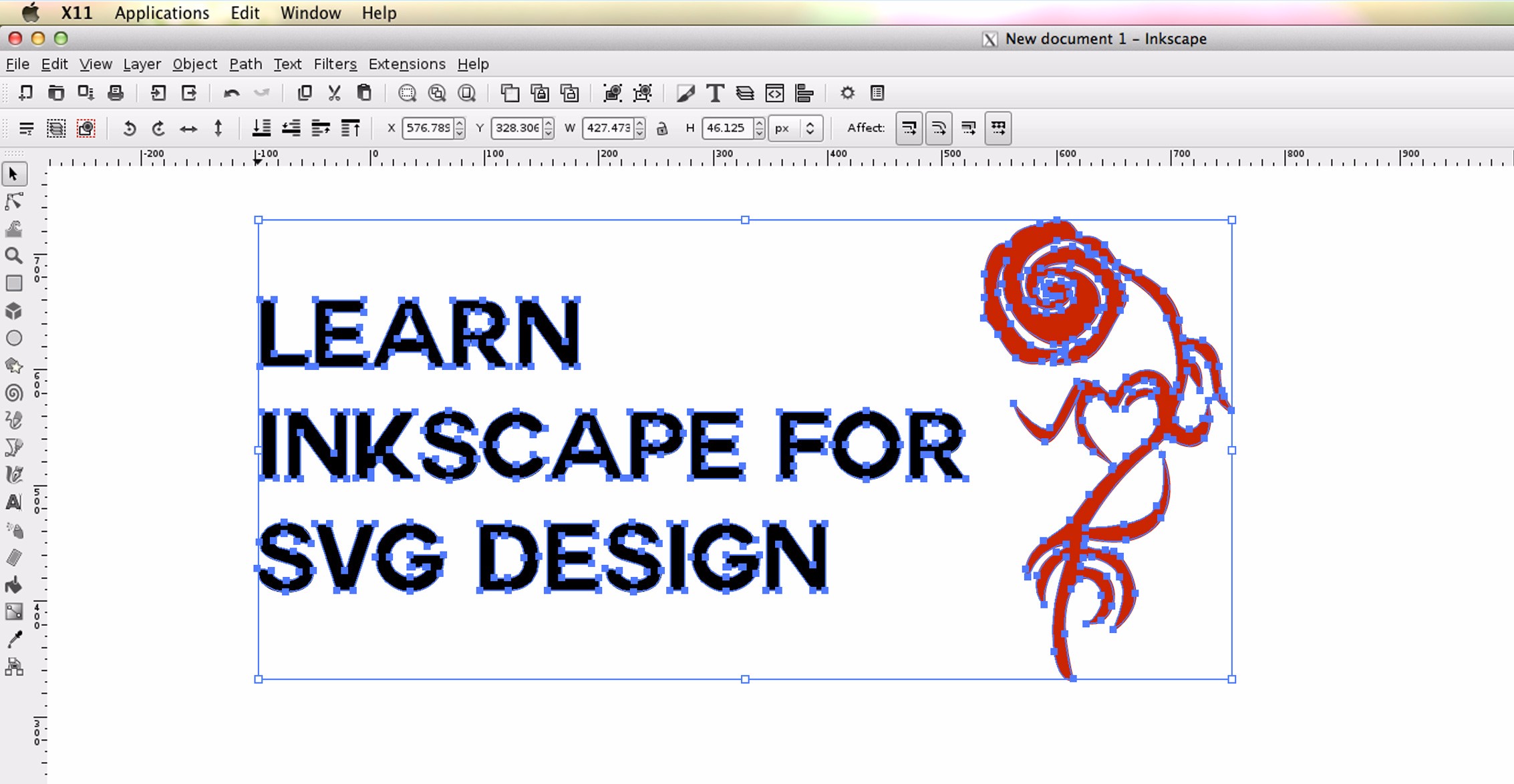The height and width of the screenshot is (784, 1514).
Task: Pick the Eraser tool
Action: (14, 558)
